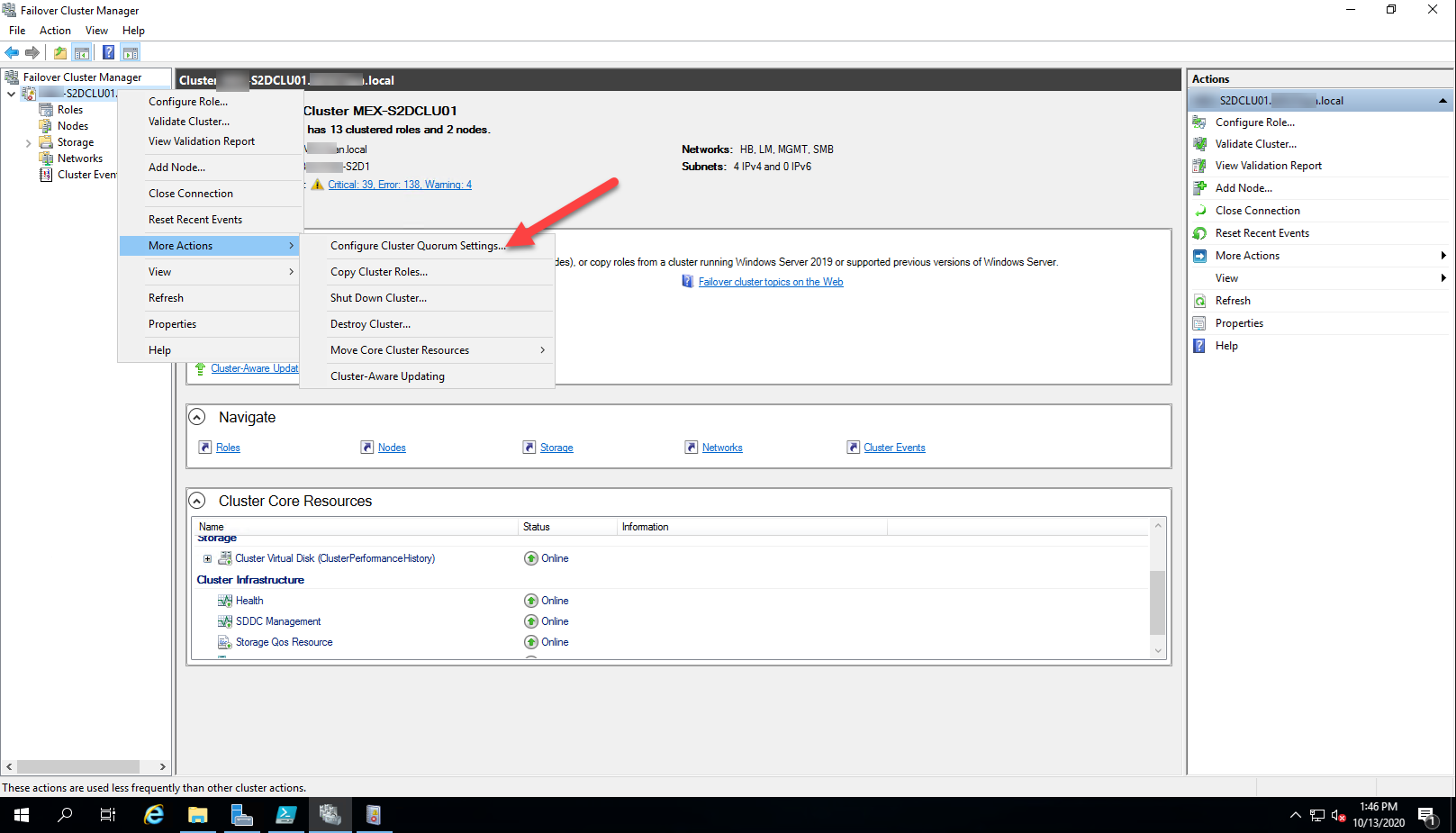The height and width of the screenshot is (833, 1456).
Task: Expand the Cluster Virtual Disk resource entry
Action: coord(208,558)
